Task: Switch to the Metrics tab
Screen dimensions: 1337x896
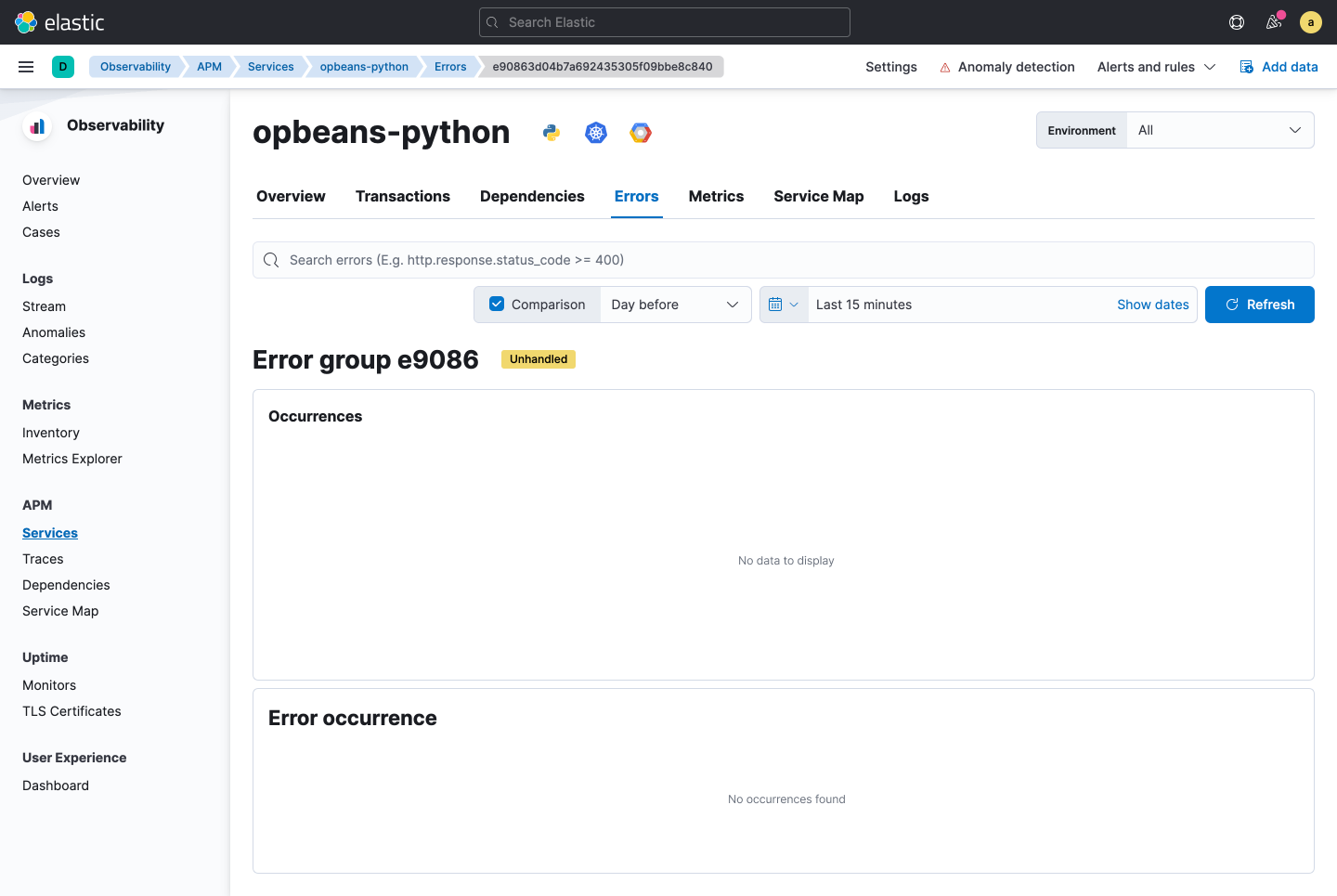Action: pos(716,196)
